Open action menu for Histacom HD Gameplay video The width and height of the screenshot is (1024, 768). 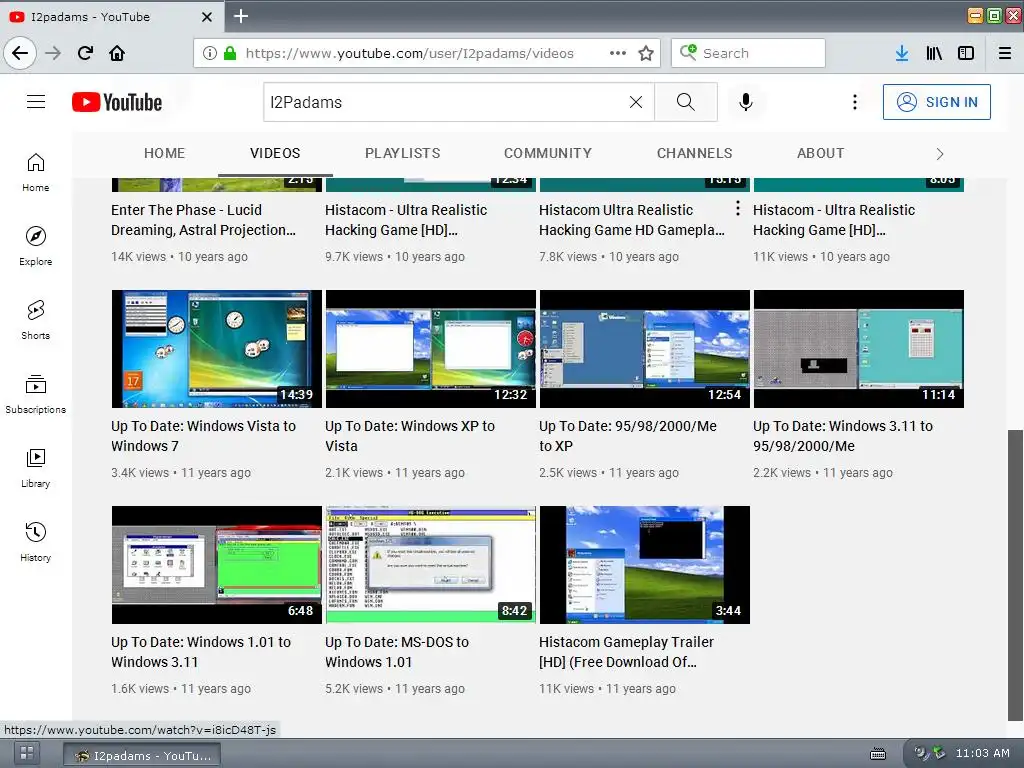[x=738, y=208]
